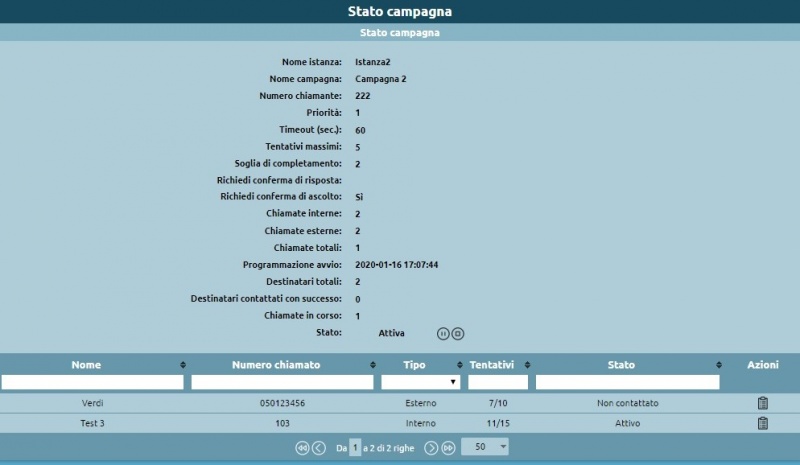Screen dimensions: 800x465
Task: Click the Campagna 2 campaign name value
Action: [381, 79]
